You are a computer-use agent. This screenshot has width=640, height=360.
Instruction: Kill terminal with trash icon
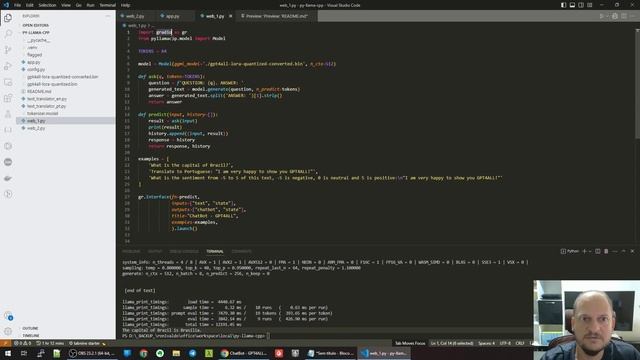tap(606, 251)
